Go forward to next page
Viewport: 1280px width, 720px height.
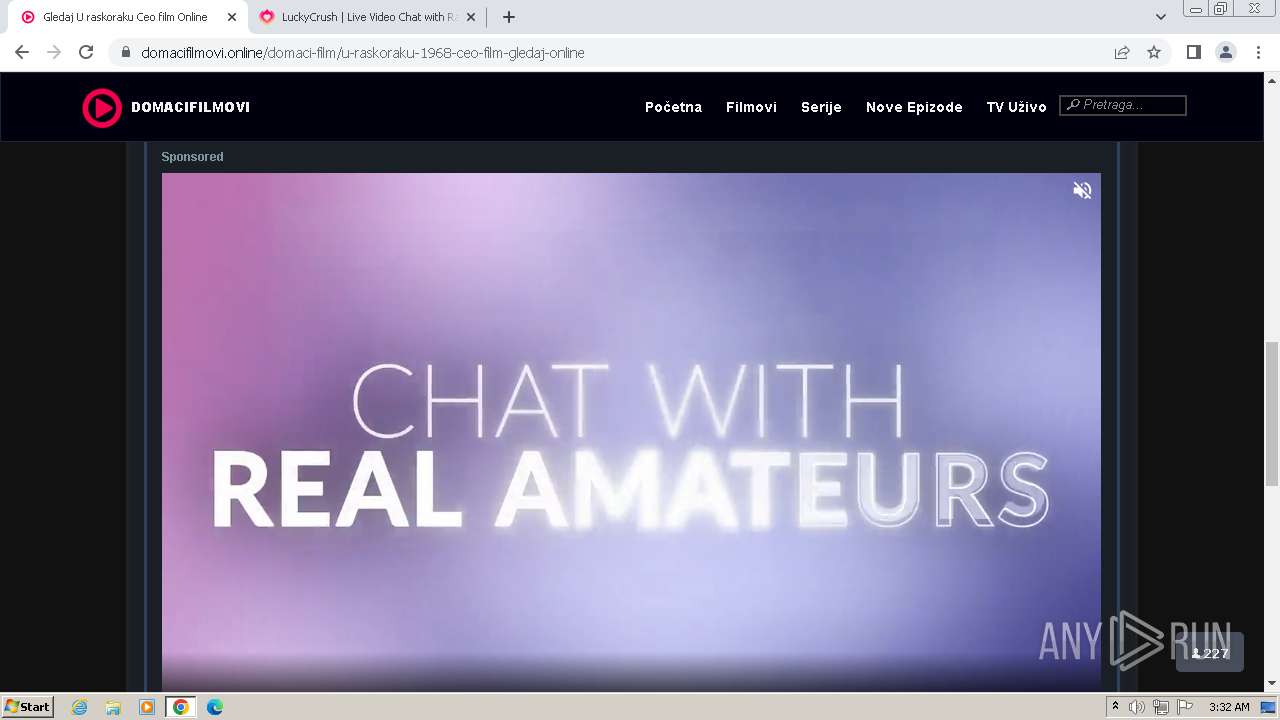[x=54, y=53]
